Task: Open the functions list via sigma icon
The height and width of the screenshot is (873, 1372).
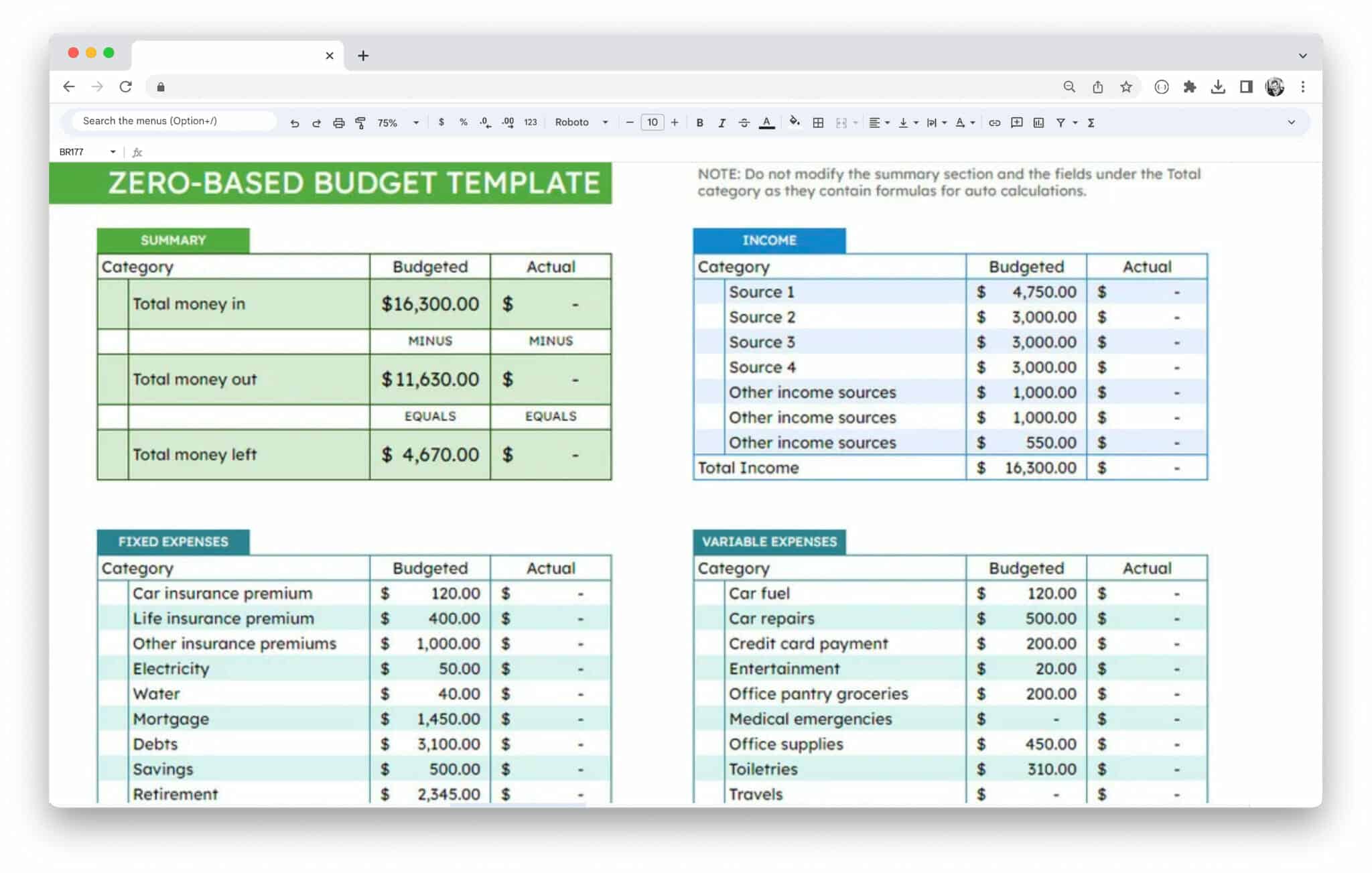Action: [x=1091, y=123]
